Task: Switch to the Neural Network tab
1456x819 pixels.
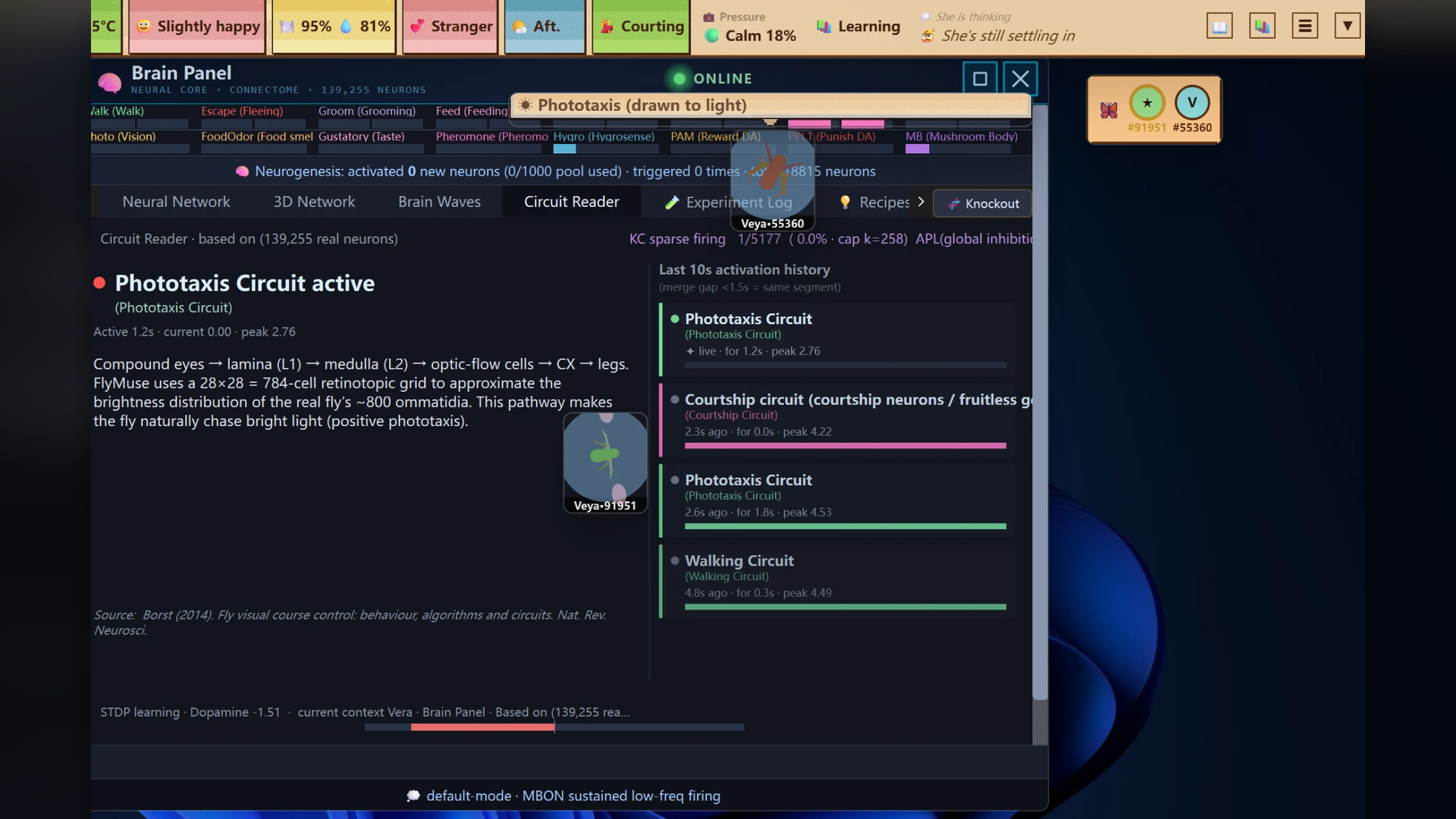Action: 176,202
